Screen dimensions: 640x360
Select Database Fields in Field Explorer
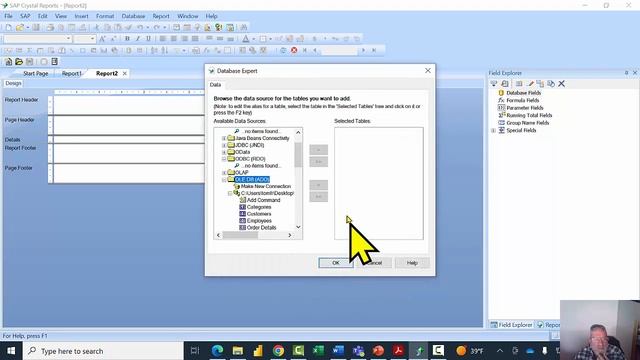click(523, 93)
